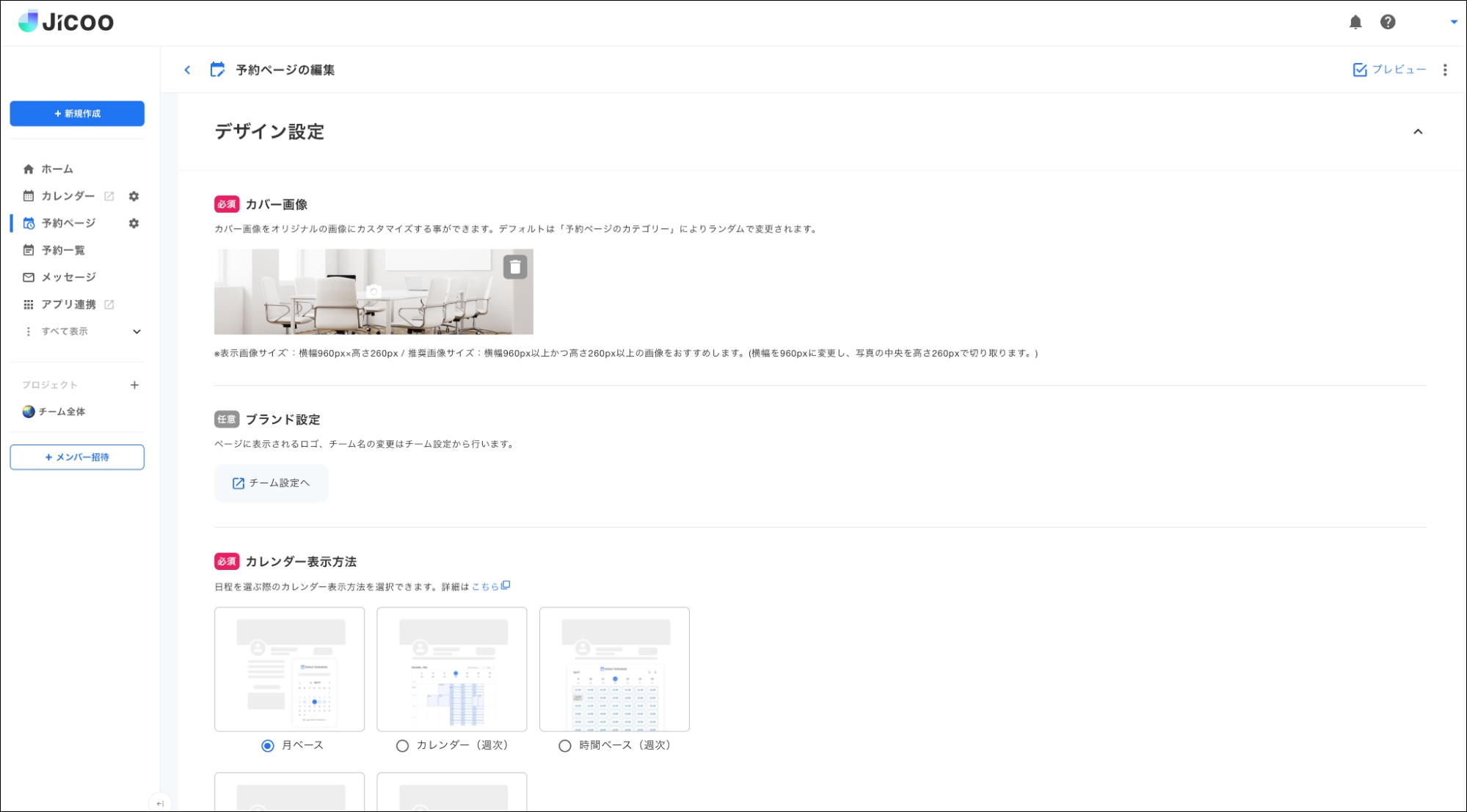The height and width of the screenshot is (812, 1467).
Task: Add a project with the plus icon
Action: [x=134, y=385]
